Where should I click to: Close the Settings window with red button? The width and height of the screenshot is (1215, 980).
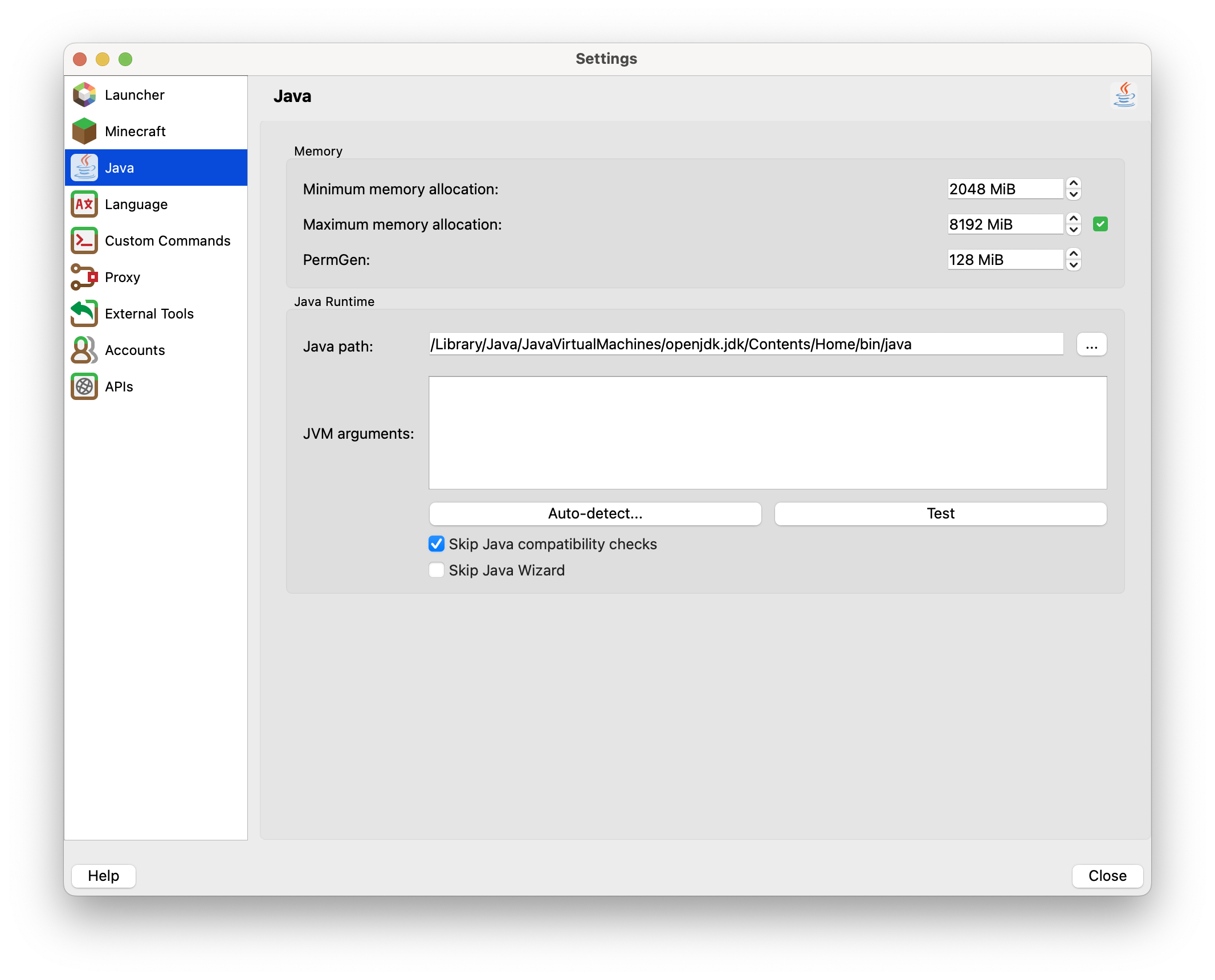[x=80, y=59]
